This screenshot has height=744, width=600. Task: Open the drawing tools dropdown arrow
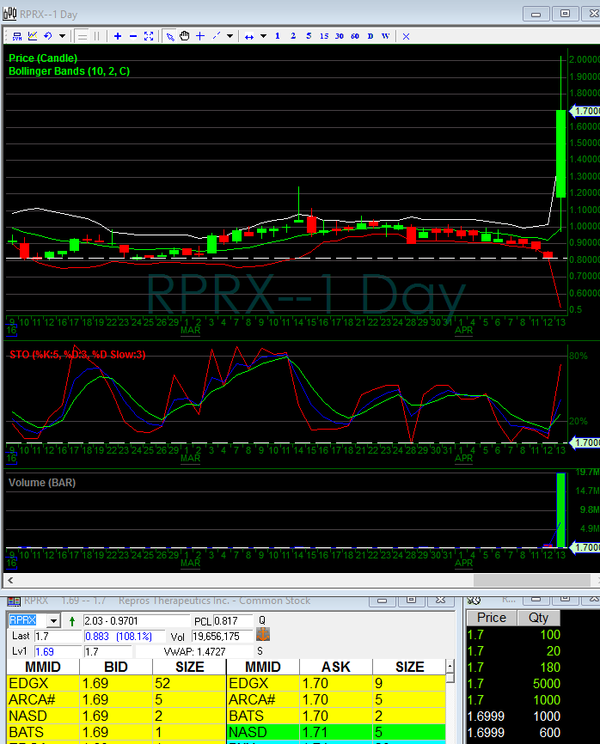tap(229, 36)
